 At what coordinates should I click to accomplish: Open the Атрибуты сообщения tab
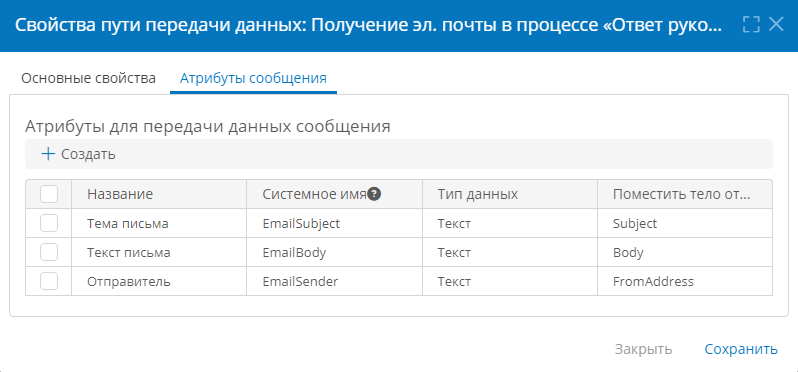click(253, 79)
